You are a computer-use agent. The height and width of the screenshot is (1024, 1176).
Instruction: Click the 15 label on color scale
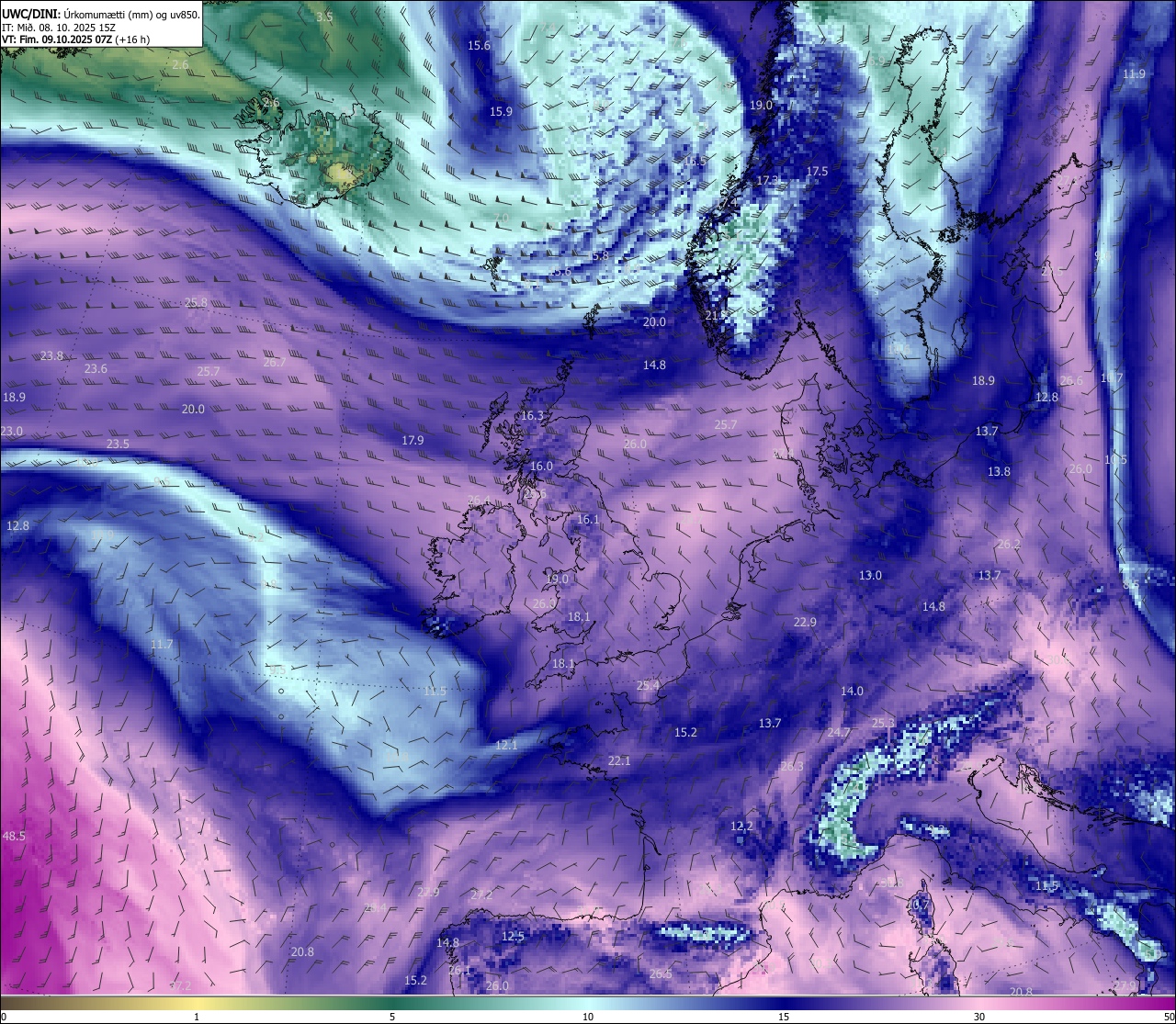(784, 1017)
